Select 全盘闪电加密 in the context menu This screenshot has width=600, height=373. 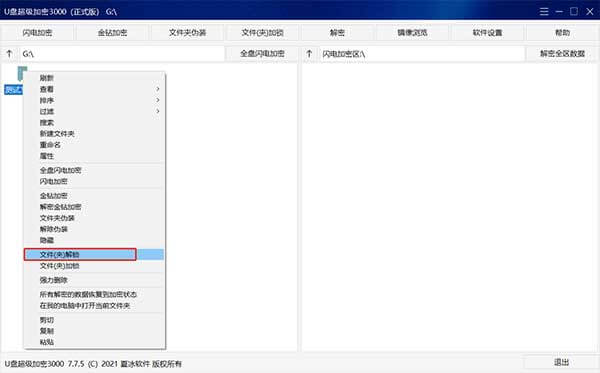[94, 170]
